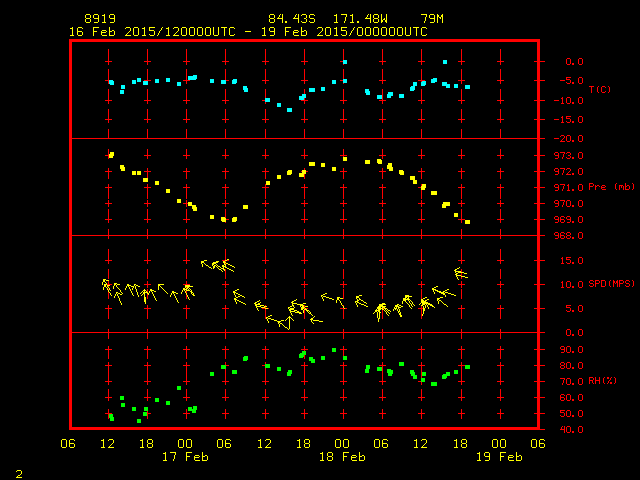Click the 972.0 pressure tick value
The width and height of the screenshot is (640, 480).
click(569, 171)
